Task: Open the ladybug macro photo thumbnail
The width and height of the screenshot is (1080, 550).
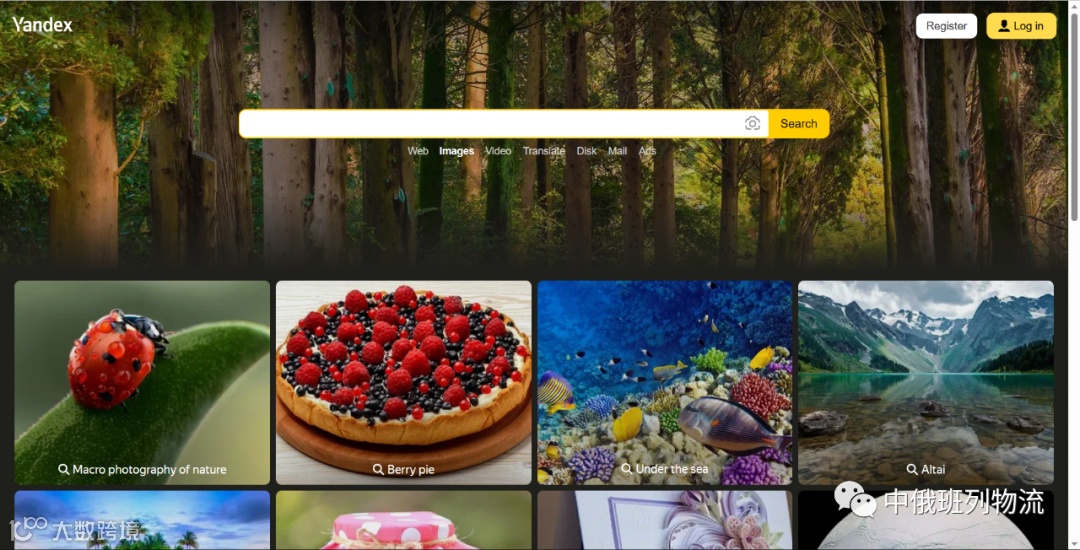Action: [142, 383]
